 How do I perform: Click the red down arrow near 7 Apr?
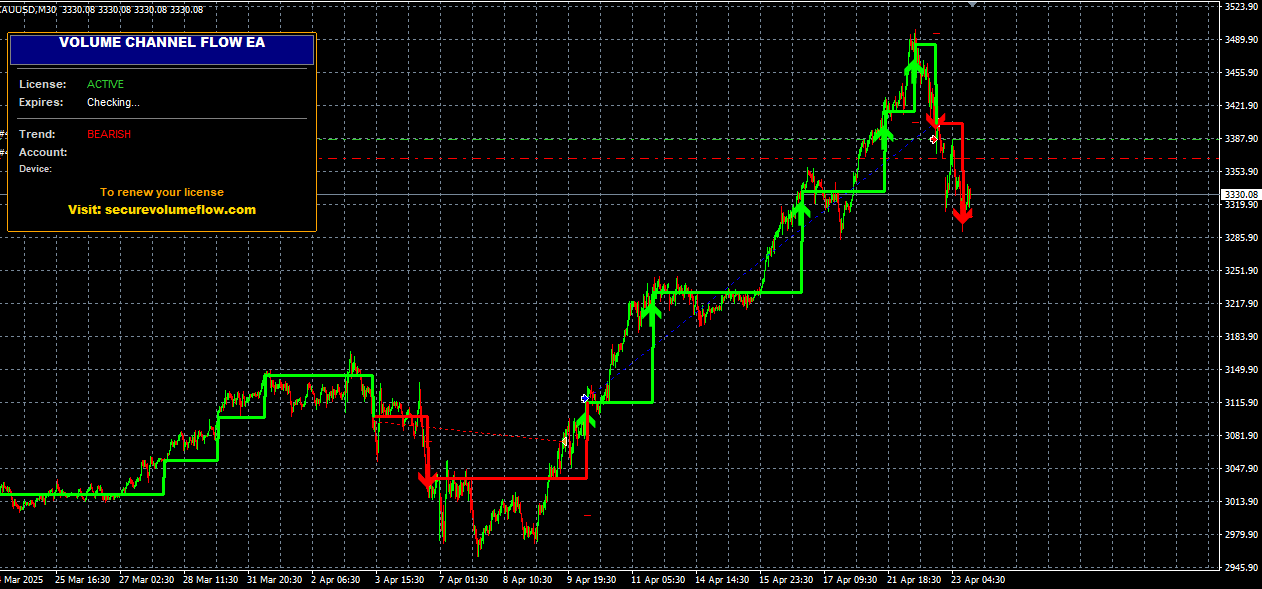click(429, 478)
